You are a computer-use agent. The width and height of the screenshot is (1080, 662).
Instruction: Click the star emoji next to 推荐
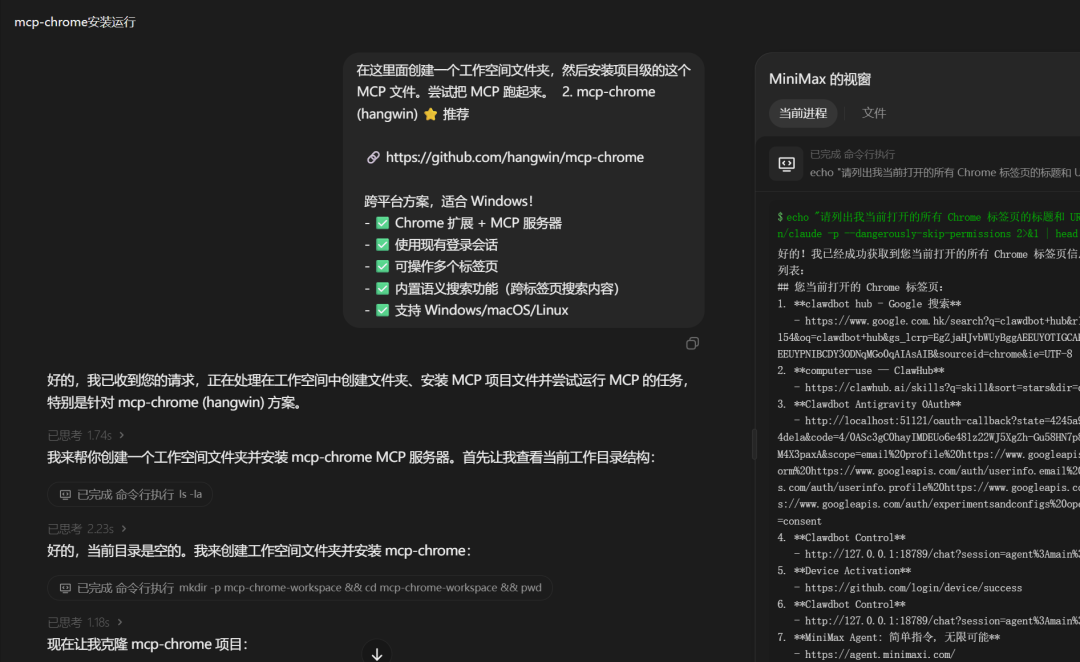coord(430,114)
